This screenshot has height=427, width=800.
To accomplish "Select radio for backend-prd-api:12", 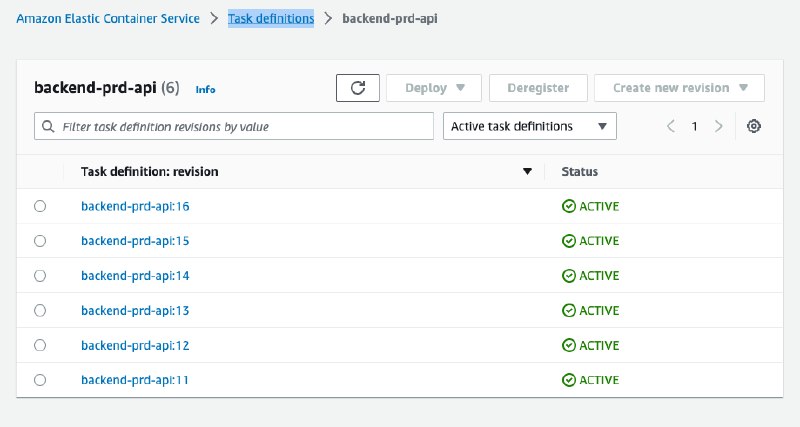I will (x=40, y=345).
